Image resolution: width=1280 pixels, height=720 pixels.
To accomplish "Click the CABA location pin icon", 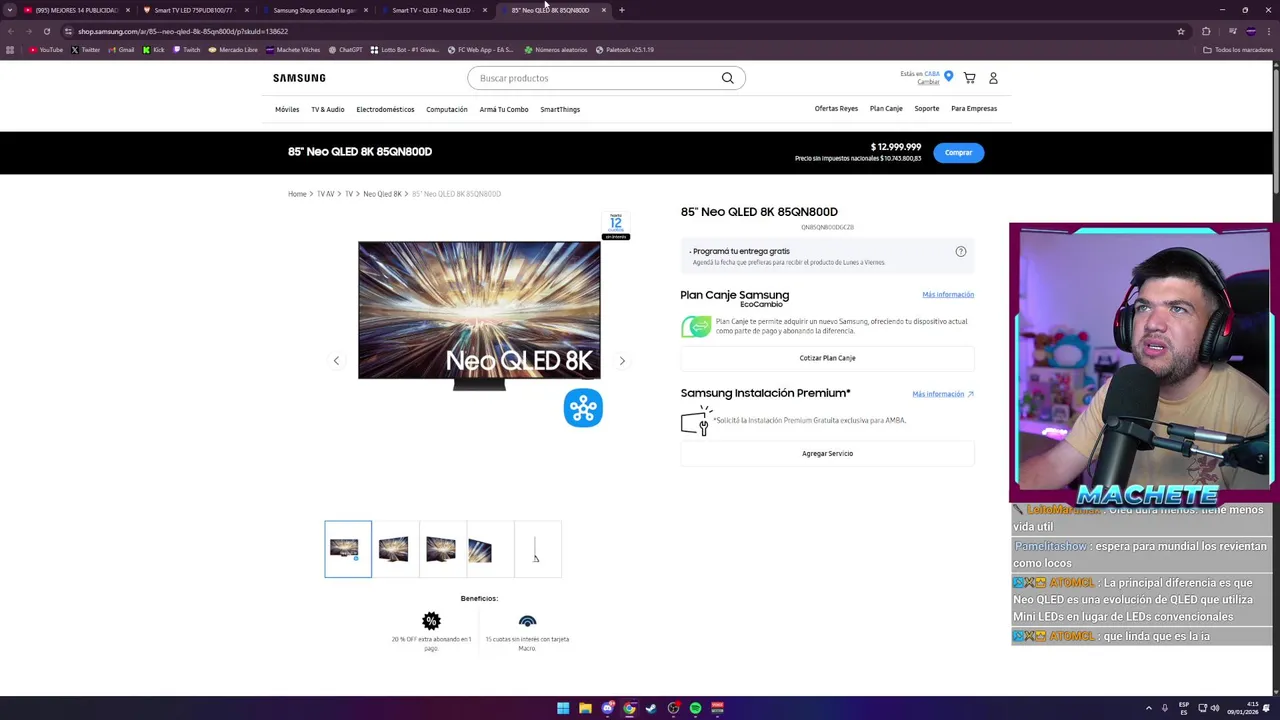I will [x=948, y=76].
